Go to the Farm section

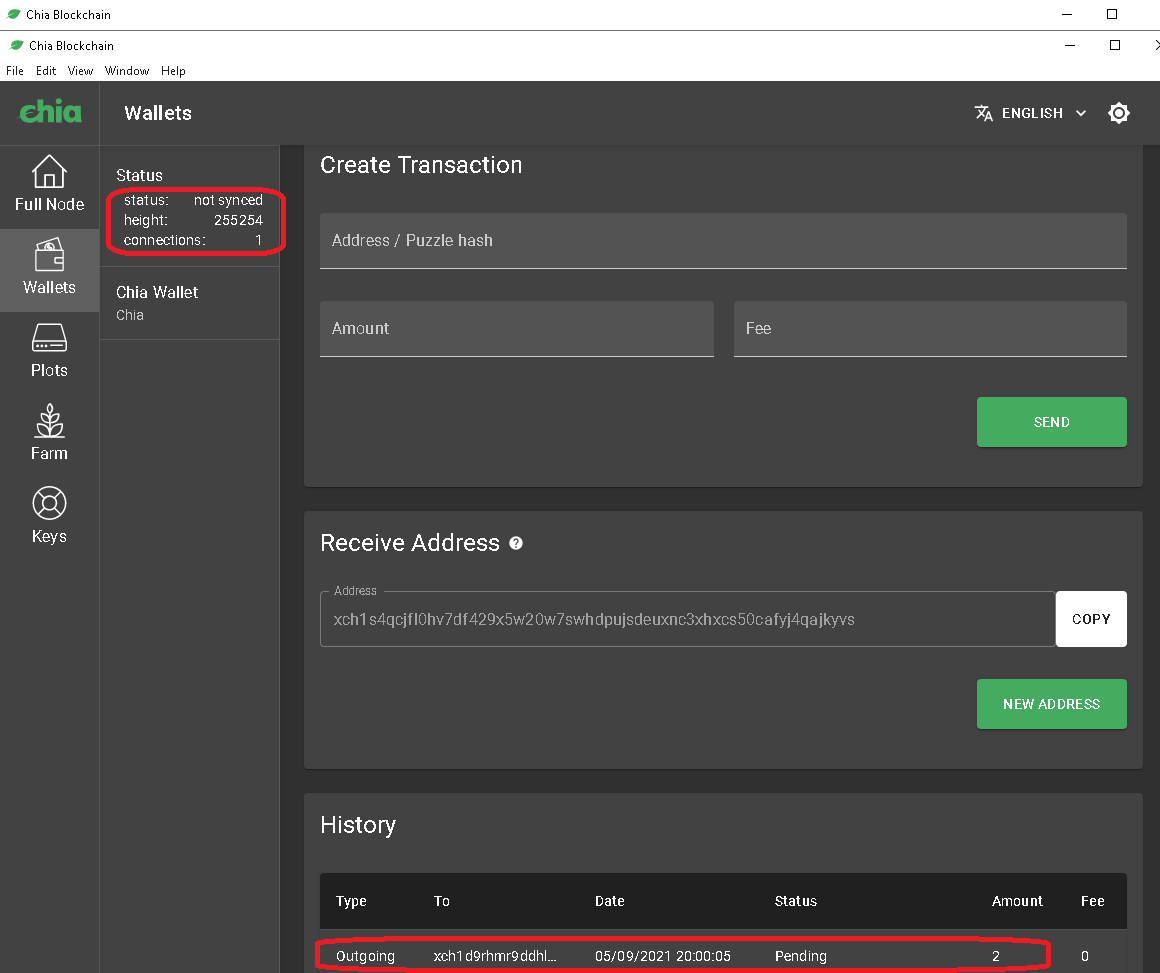(x=50, y=433)
